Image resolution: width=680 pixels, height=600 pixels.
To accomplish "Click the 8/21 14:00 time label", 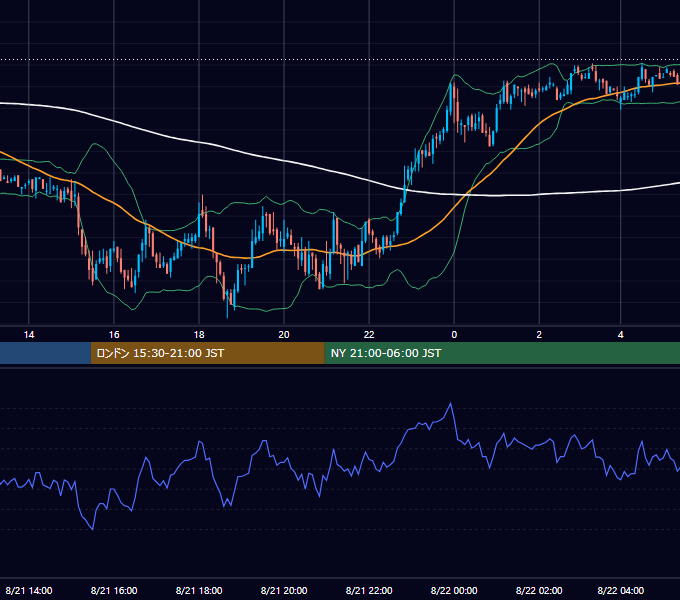I will click(29, 590).
